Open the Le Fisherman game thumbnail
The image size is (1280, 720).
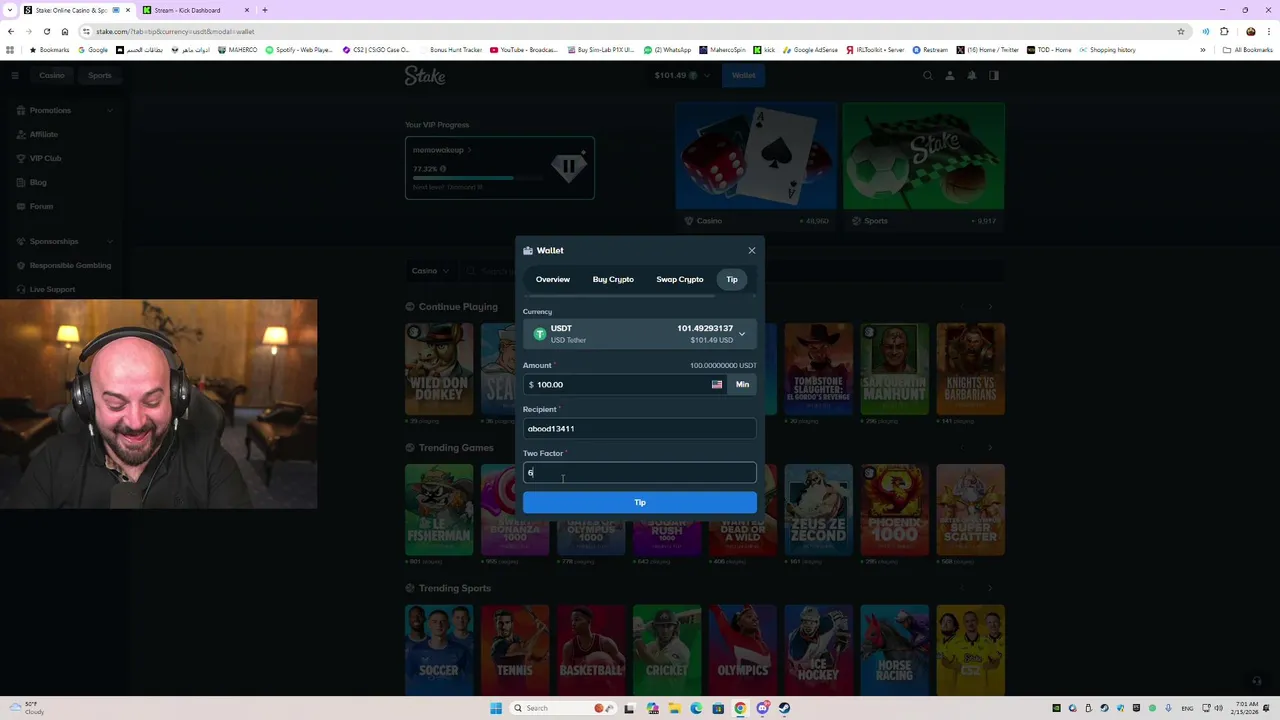(x=439, y=509)
